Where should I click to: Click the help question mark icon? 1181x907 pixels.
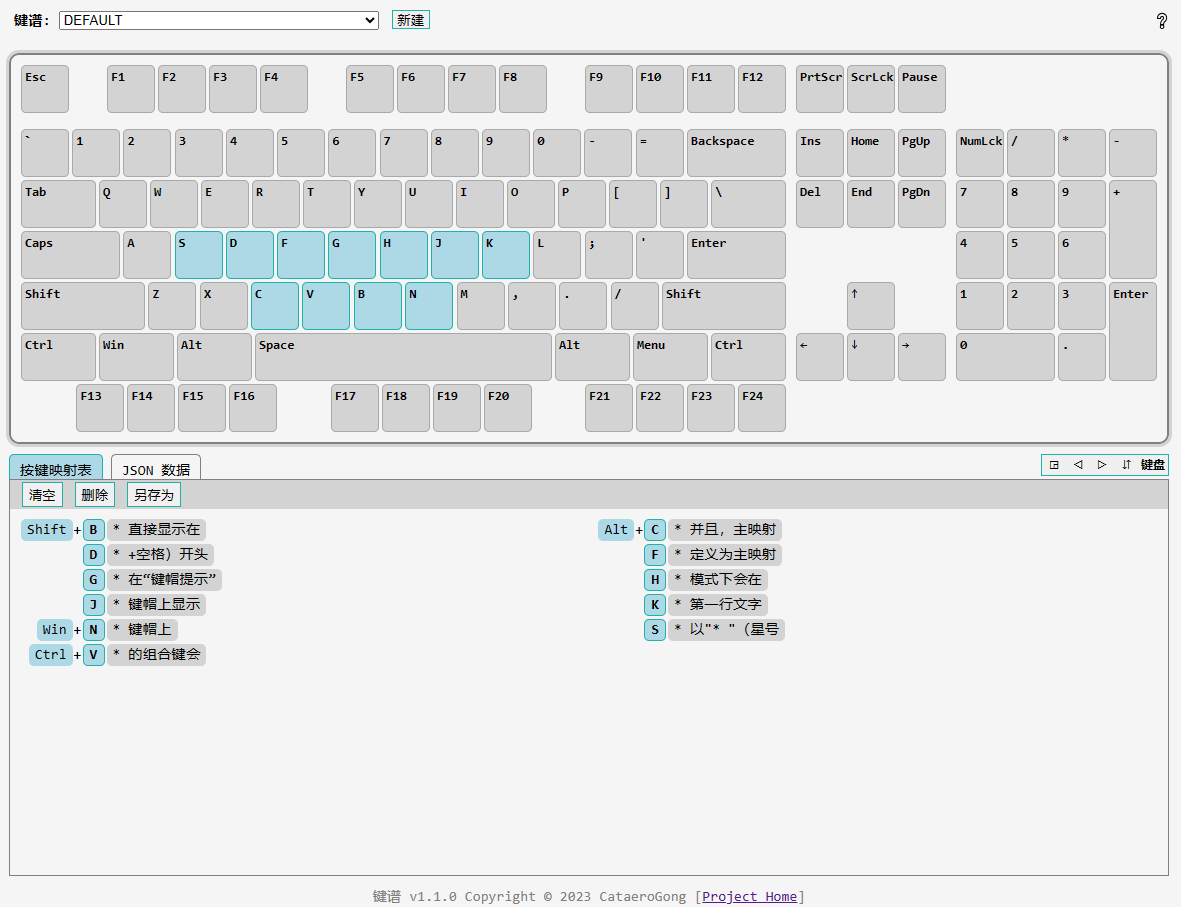(x=1161, y=21)
